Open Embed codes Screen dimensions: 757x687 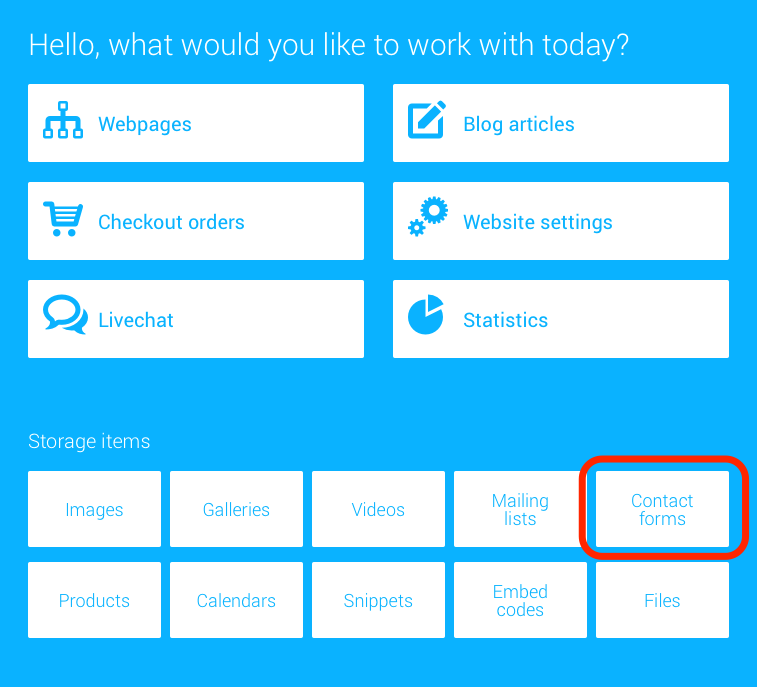pyautogui.click(x=520, y=600)
